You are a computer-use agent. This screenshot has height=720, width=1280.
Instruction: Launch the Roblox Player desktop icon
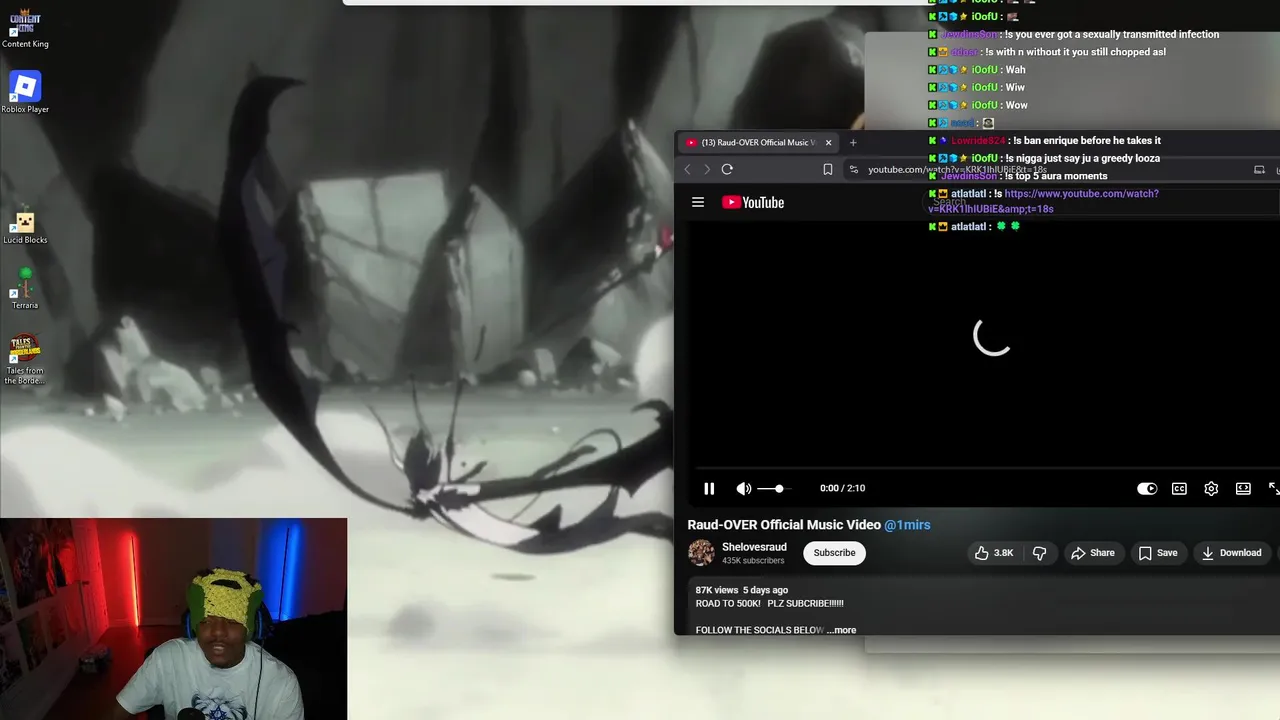[25, 92]
